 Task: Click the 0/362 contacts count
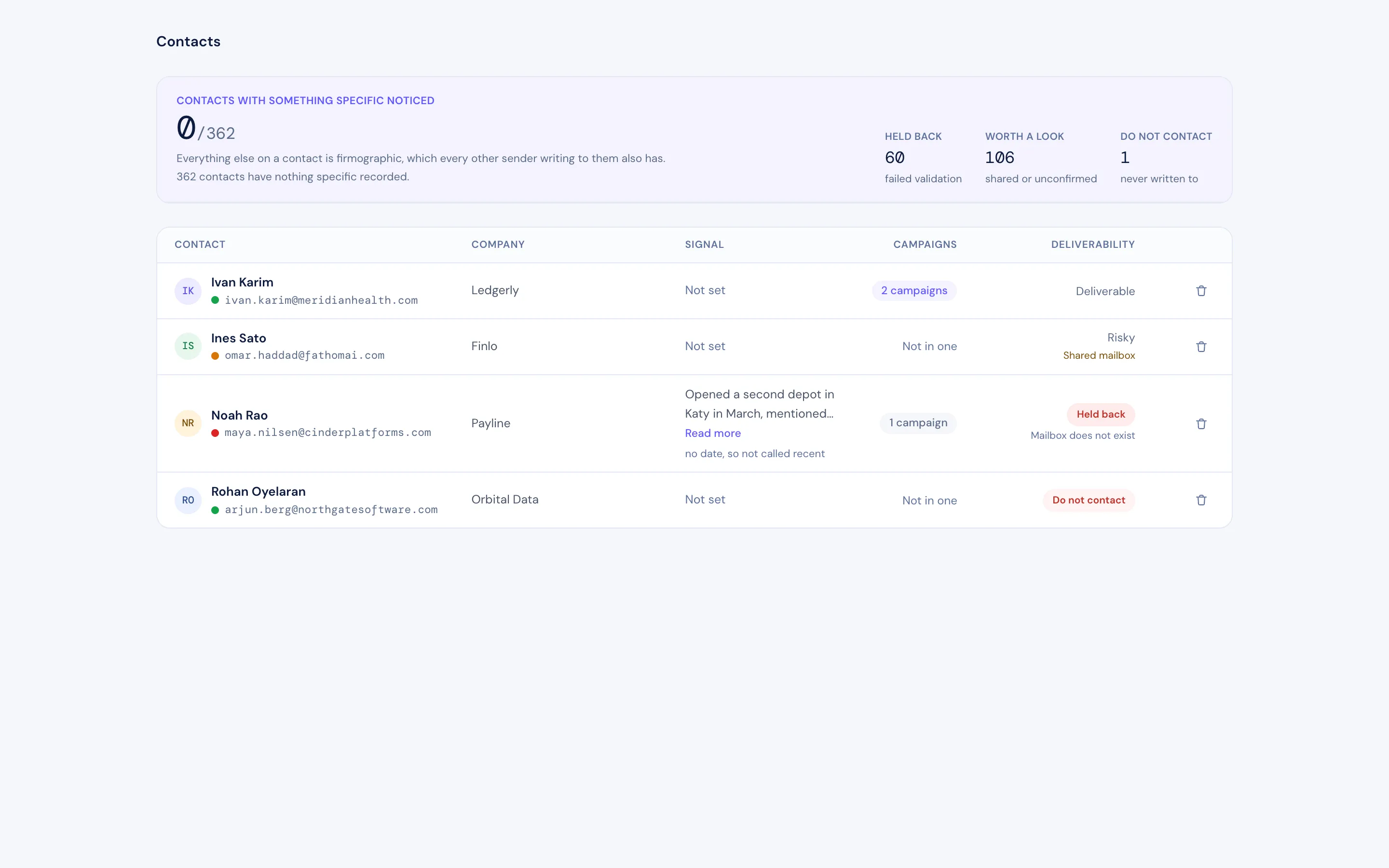point(205,129)
